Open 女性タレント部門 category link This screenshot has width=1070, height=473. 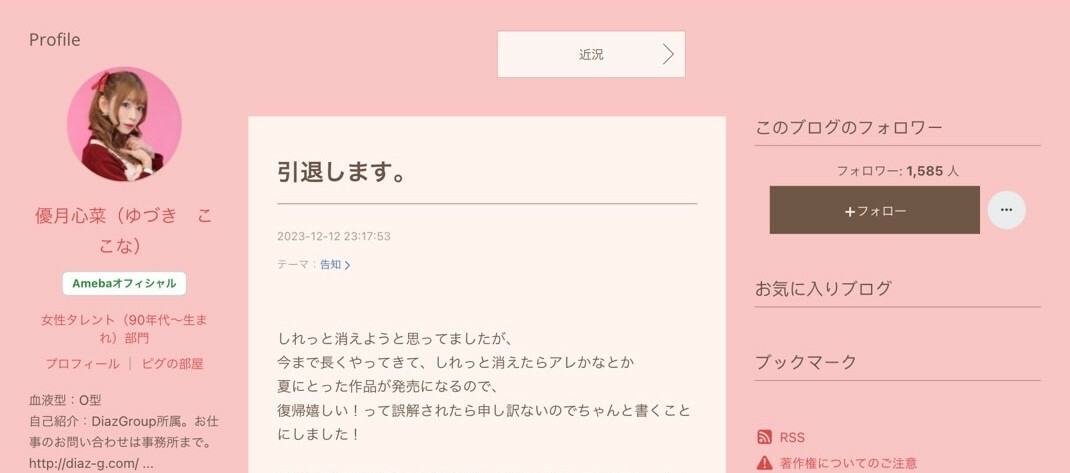[x=124, y=329]
